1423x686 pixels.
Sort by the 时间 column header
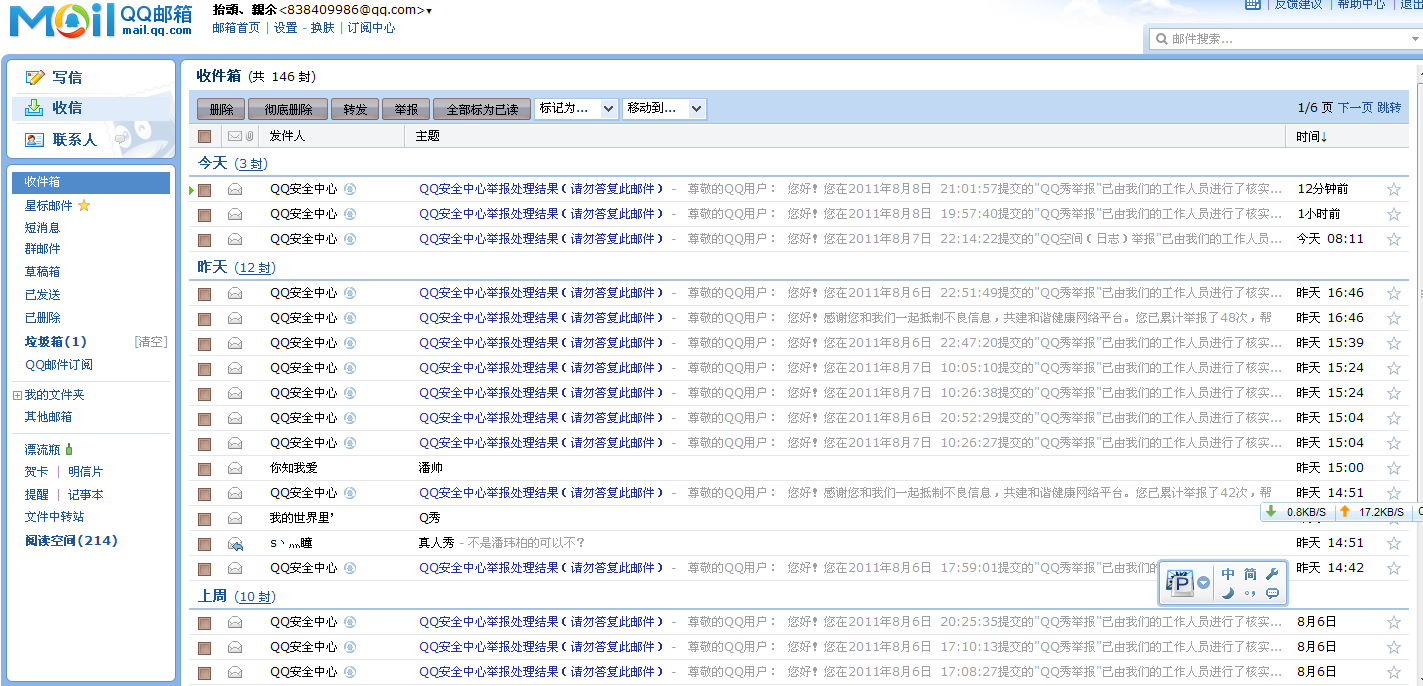1312,136
